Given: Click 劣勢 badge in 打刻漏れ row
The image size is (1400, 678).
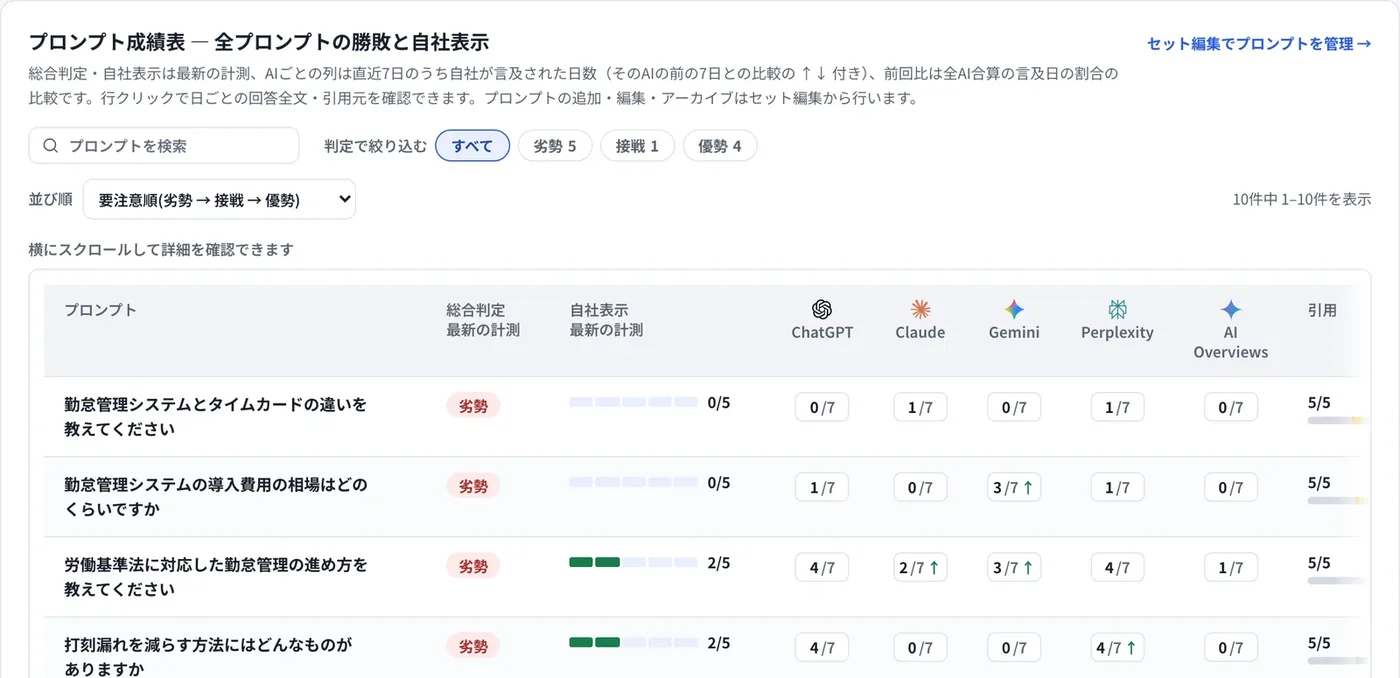Looking at the screenshot, I should [473, 646].
